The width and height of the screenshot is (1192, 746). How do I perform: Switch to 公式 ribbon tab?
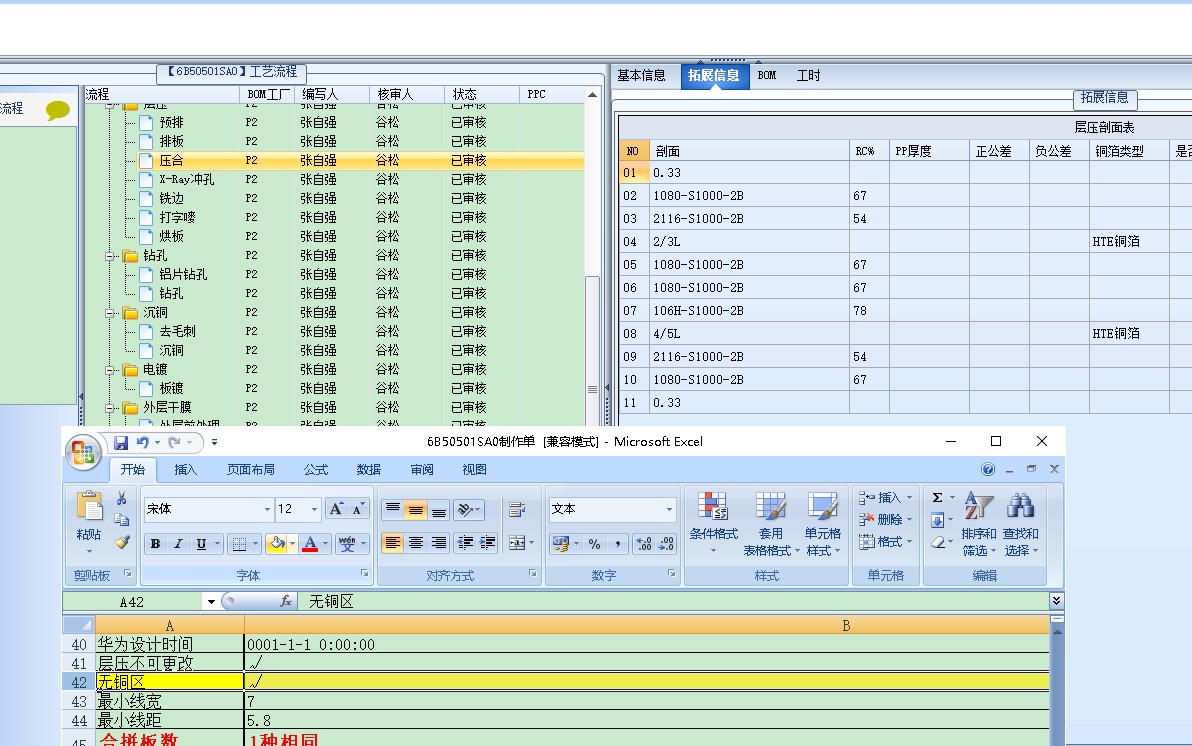(315, 470)
